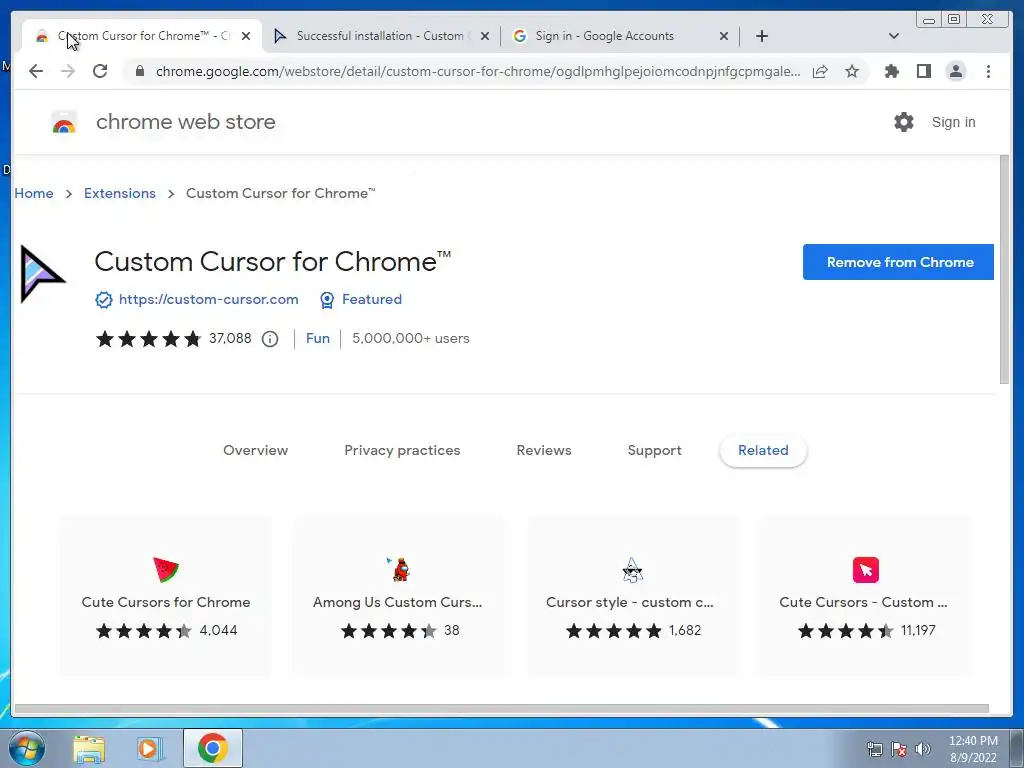Viewport: 1024px width, 768px height.
Task: Bookmark this page with the star
Action: click(852, 71)
